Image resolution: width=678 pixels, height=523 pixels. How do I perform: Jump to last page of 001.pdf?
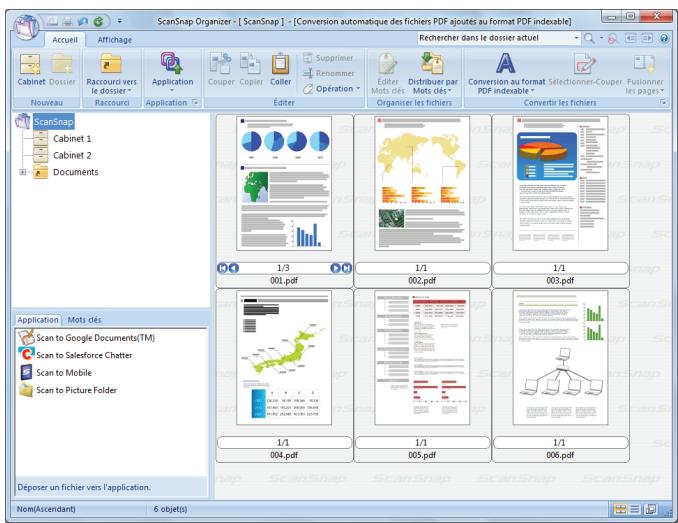pyautogui.click(x=346, y=268)
